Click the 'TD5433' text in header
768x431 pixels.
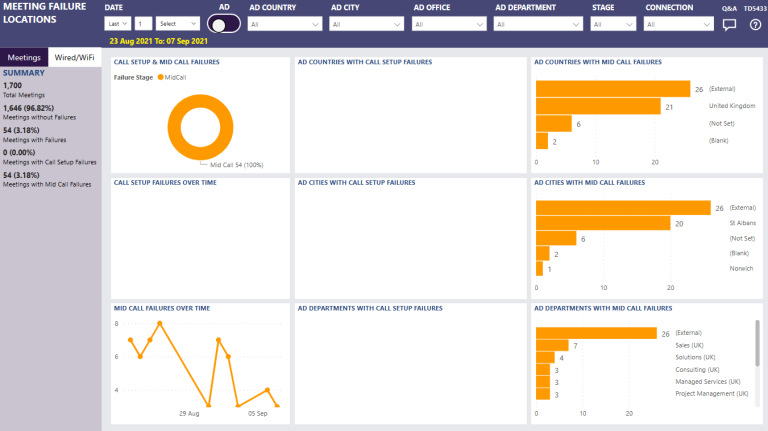pyautogui.click(x=755, y=8)
